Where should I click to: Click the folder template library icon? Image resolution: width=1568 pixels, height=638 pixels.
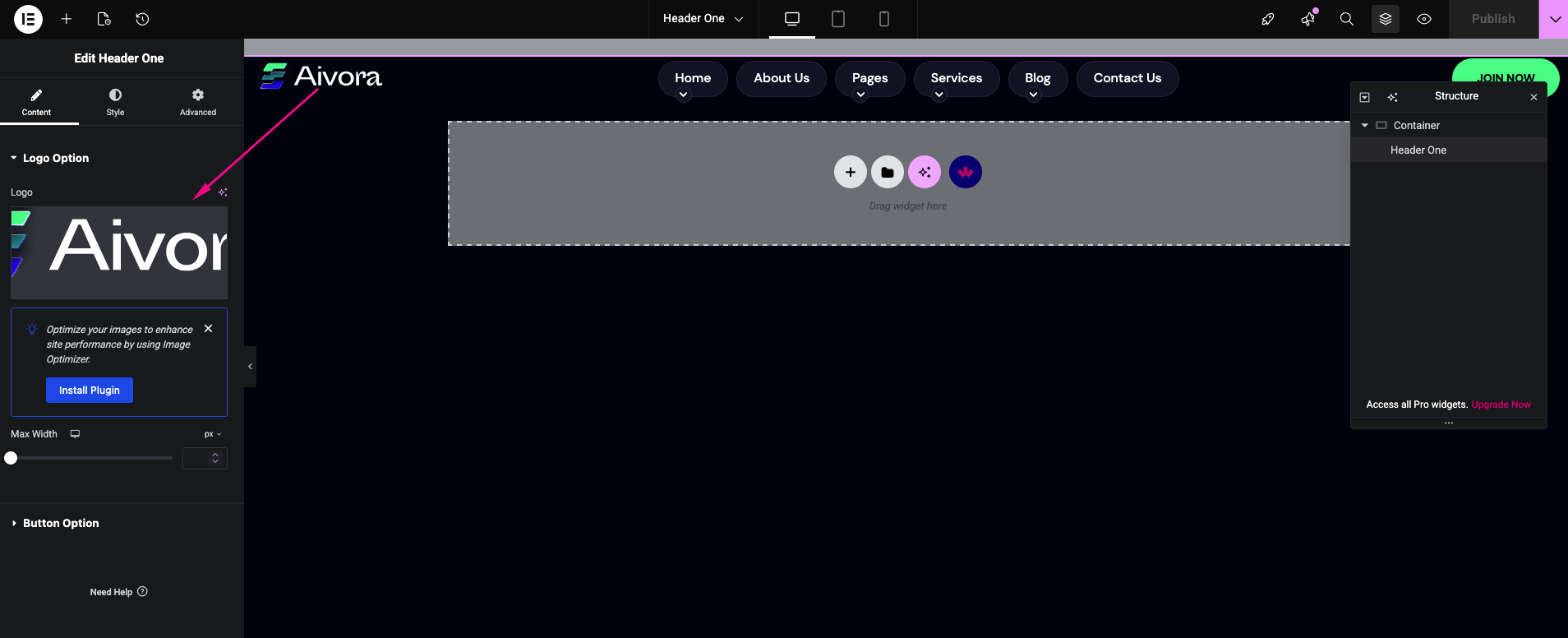(887, 172)
